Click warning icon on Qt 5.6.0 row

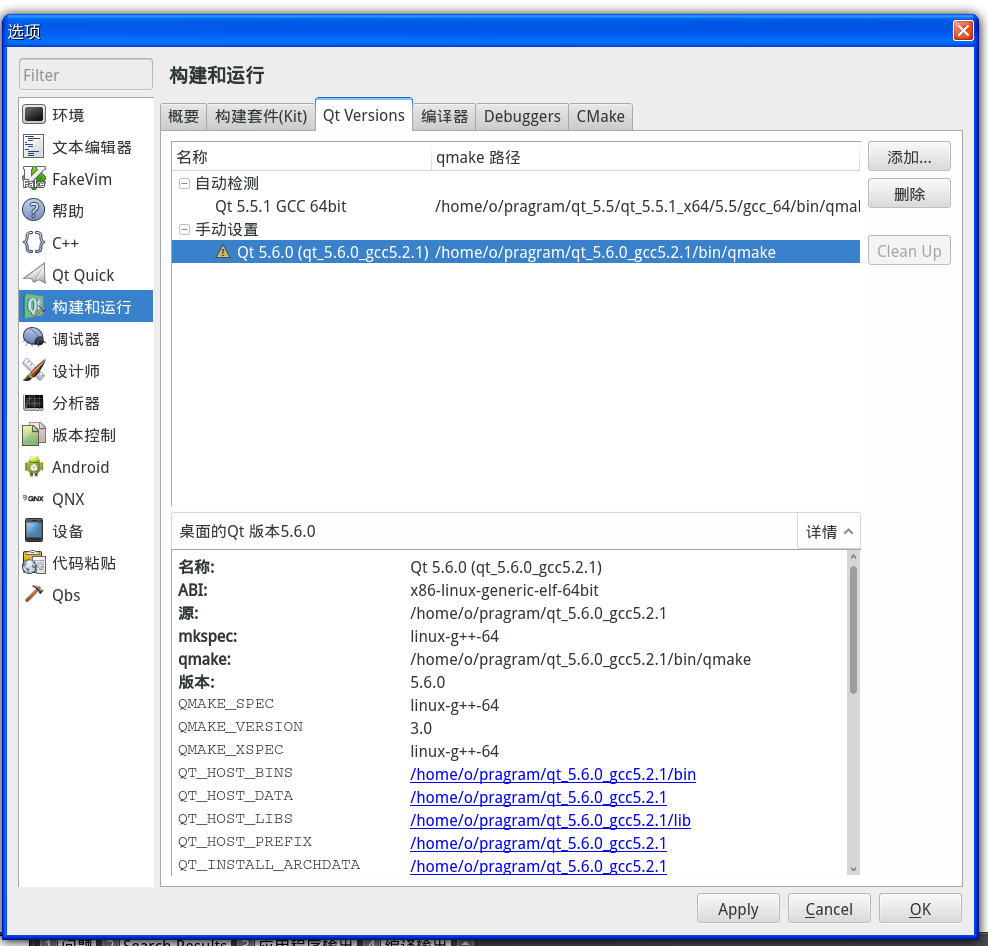[223, 252]
